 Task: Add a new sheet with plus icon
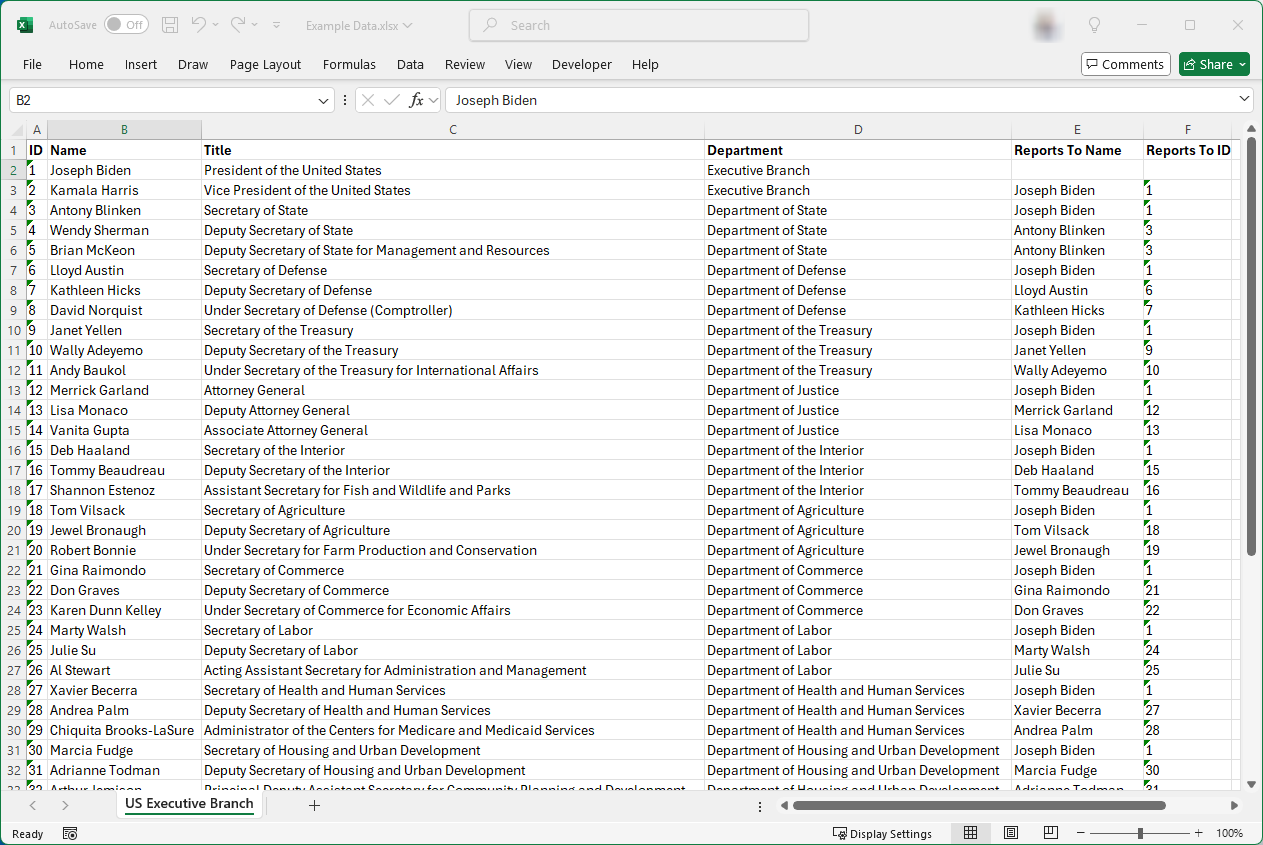tap(314, 805)
